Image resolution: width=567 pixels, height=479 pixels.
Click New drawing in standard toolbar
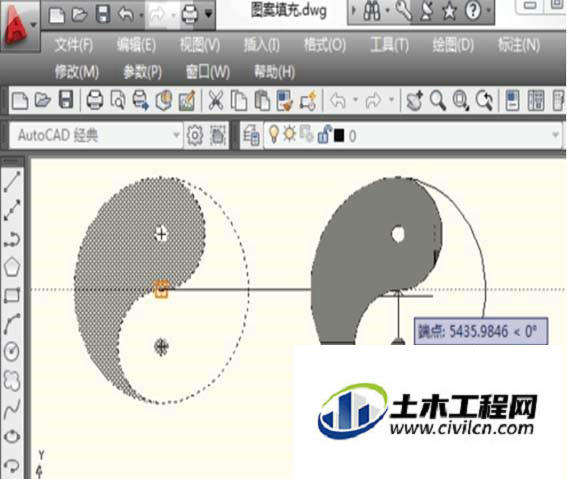click(x=20, y=100)
